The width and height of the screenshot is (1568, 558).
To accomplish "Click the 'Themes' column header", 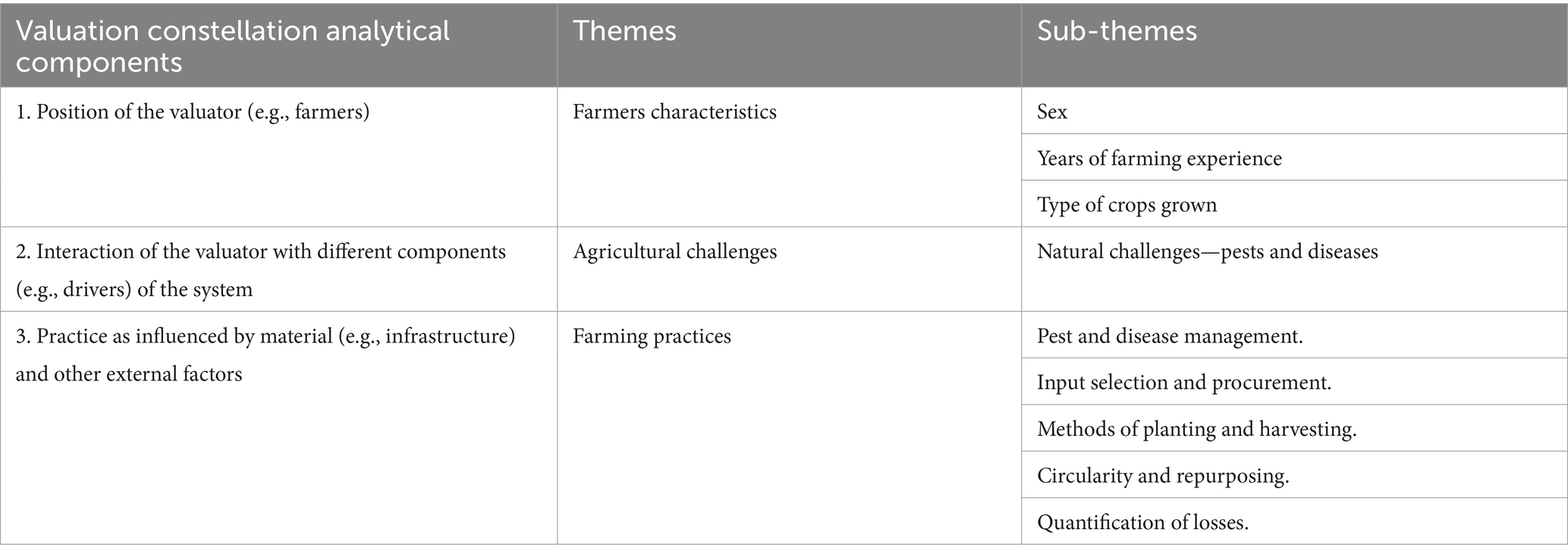I will point(624,31).
